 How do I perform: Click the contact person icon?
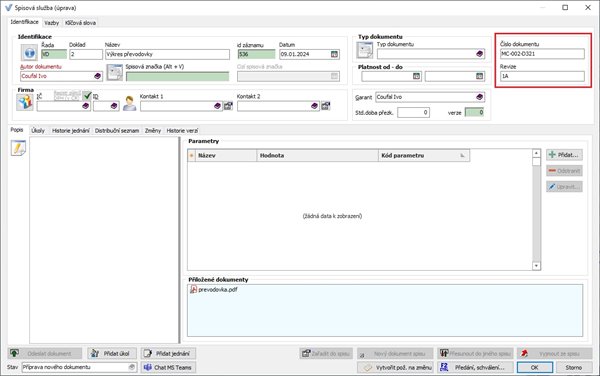[x=129, y=103]
